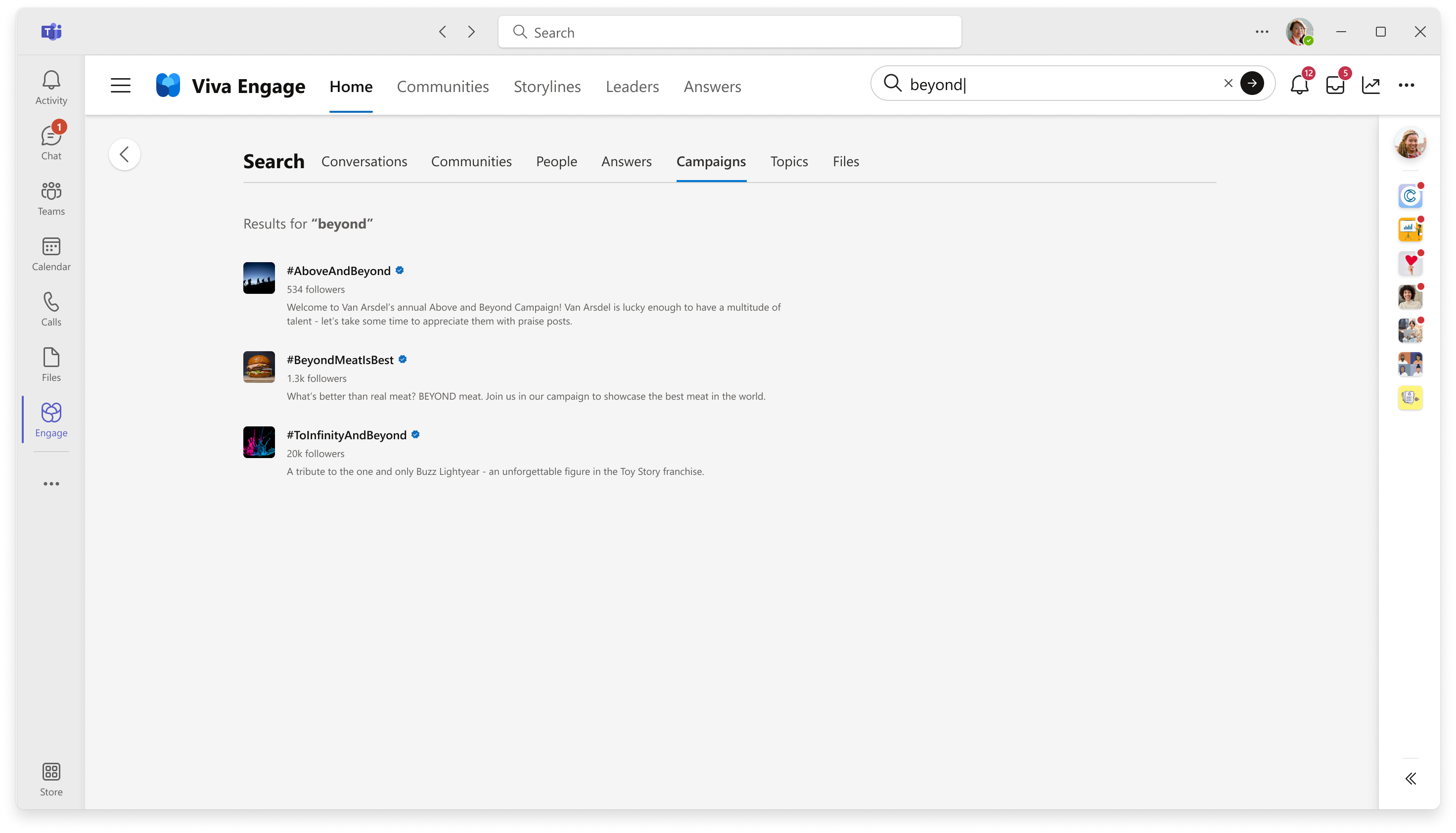1456x833 pixels.
Task: Collapse the left search results panel
Action: (124, 154)
